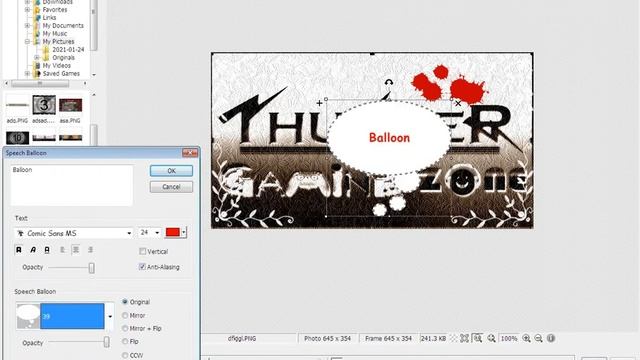Open the text color dropdown arrow
Screen dimensions: 640x360
coord(184,233)
